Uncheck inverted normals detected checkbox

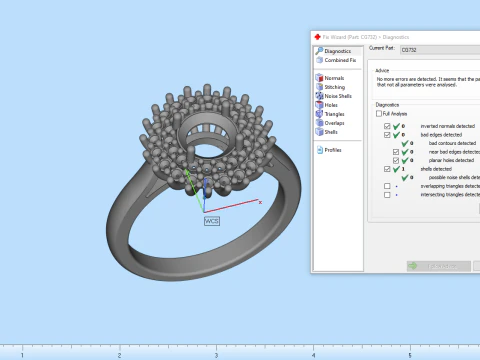coord(387,126)
